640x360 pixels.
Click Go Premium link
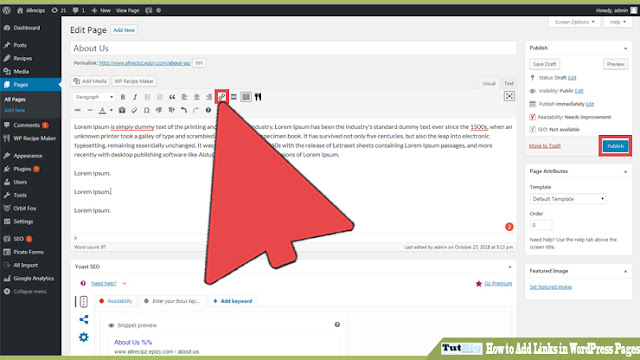coord(498,283)
